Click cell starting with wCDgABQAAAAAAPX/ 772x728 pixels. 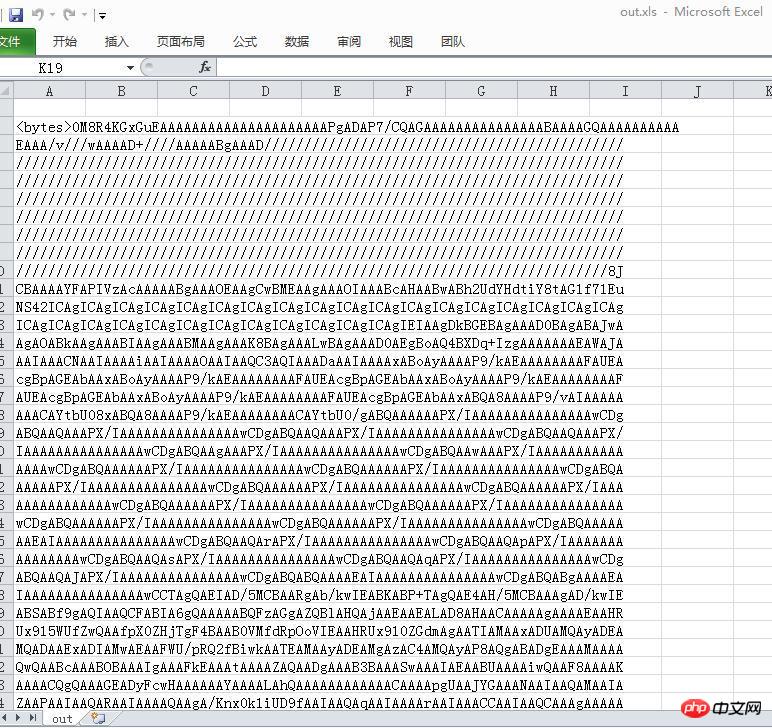tap(319, 523)
